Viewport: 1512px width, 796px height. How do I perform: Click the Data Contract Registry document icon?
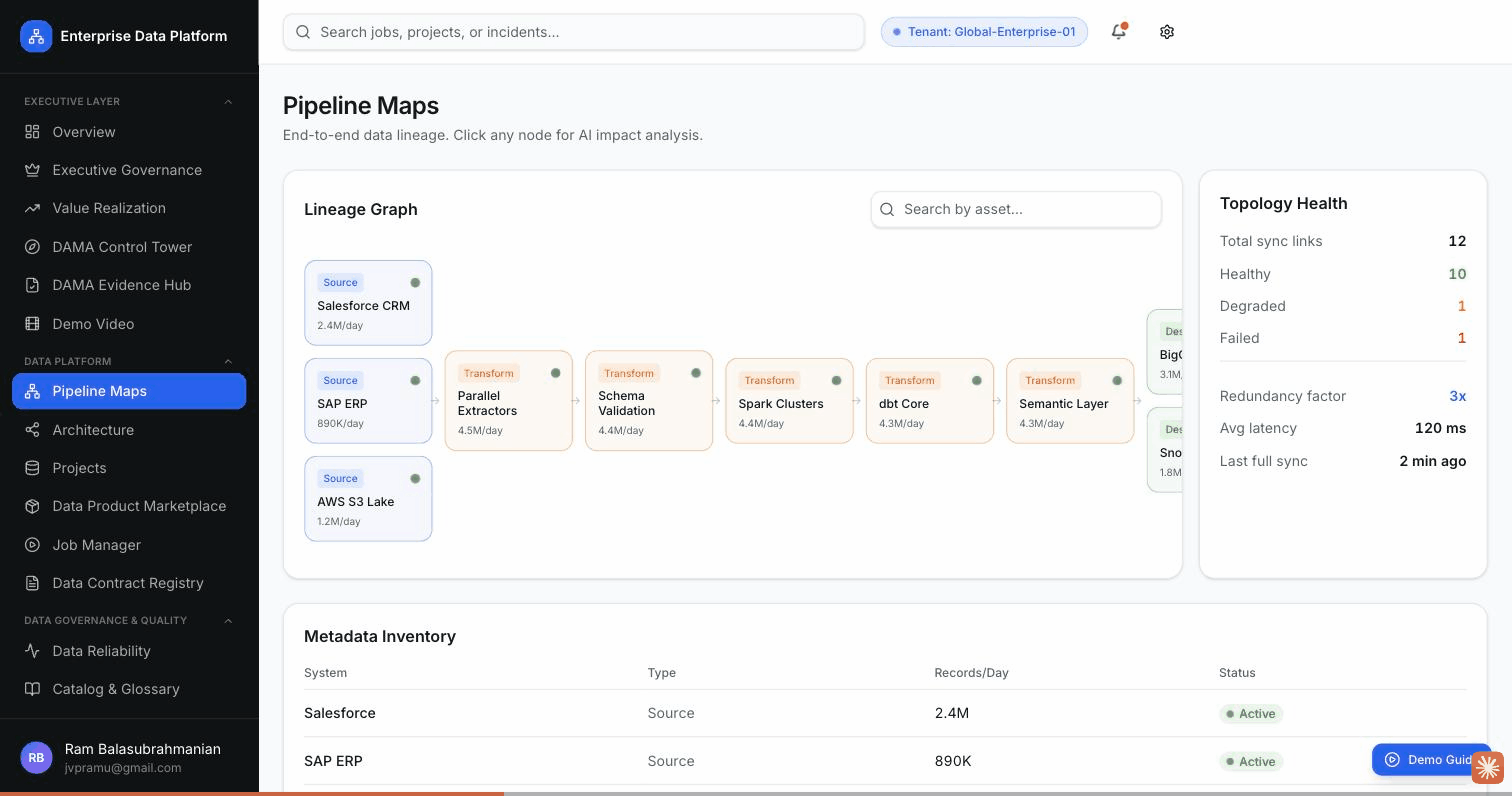coord(32,583)
